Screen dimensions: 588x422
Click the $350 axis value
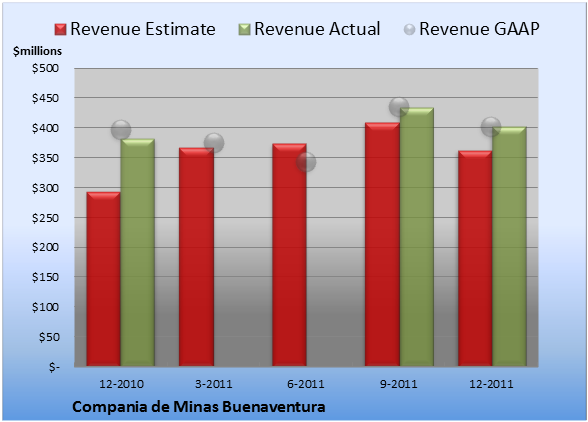(45, 158)
